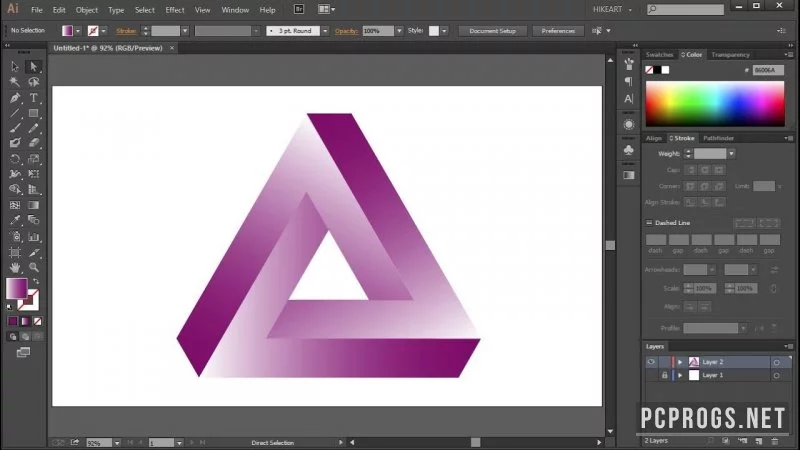The width and height of the screenshot is (800, 450).
Task: Close the Untitled-1 document tab
Action: pos(172,48)
